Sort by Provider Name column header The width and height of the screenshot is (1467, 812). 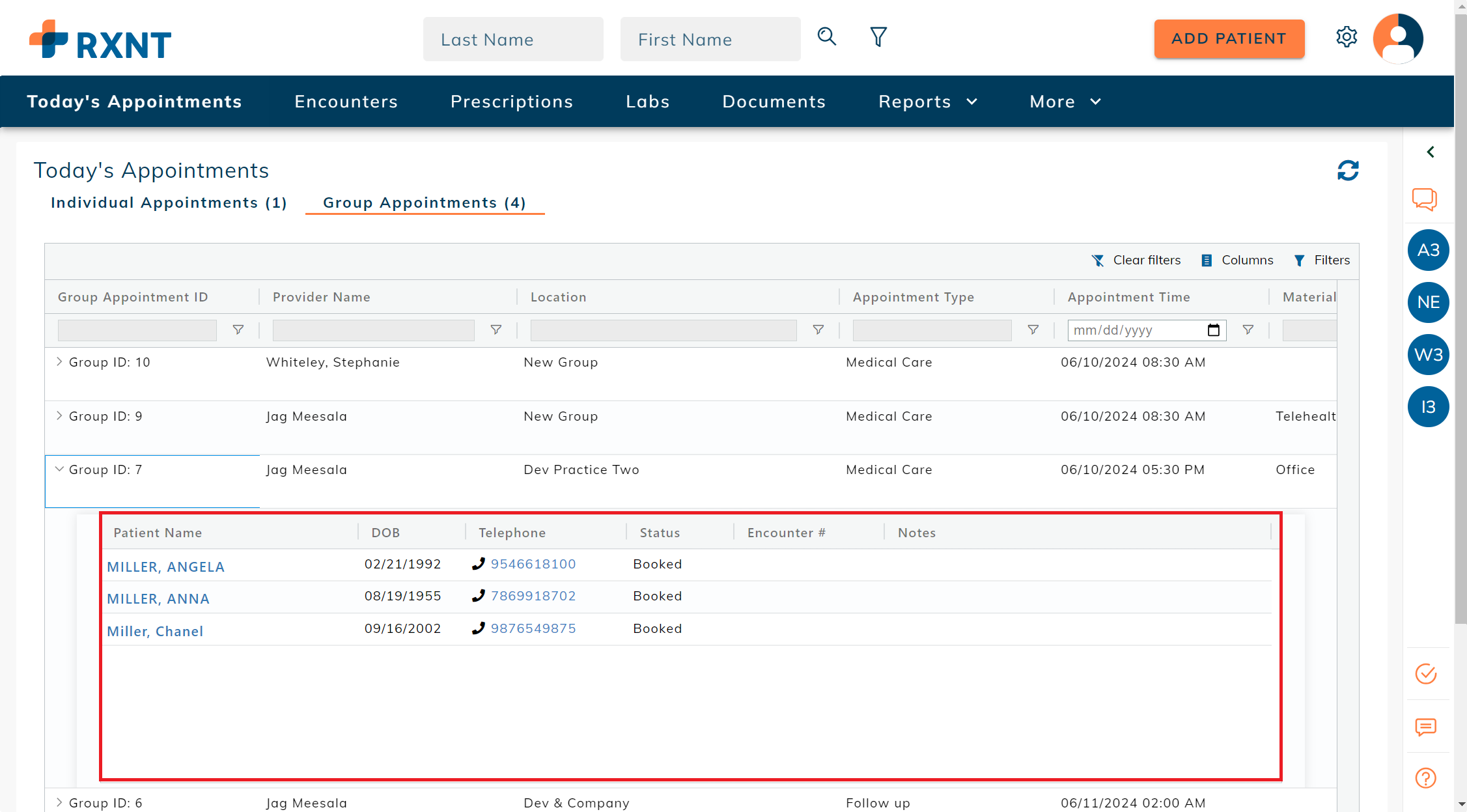click(x=322, y=297)
